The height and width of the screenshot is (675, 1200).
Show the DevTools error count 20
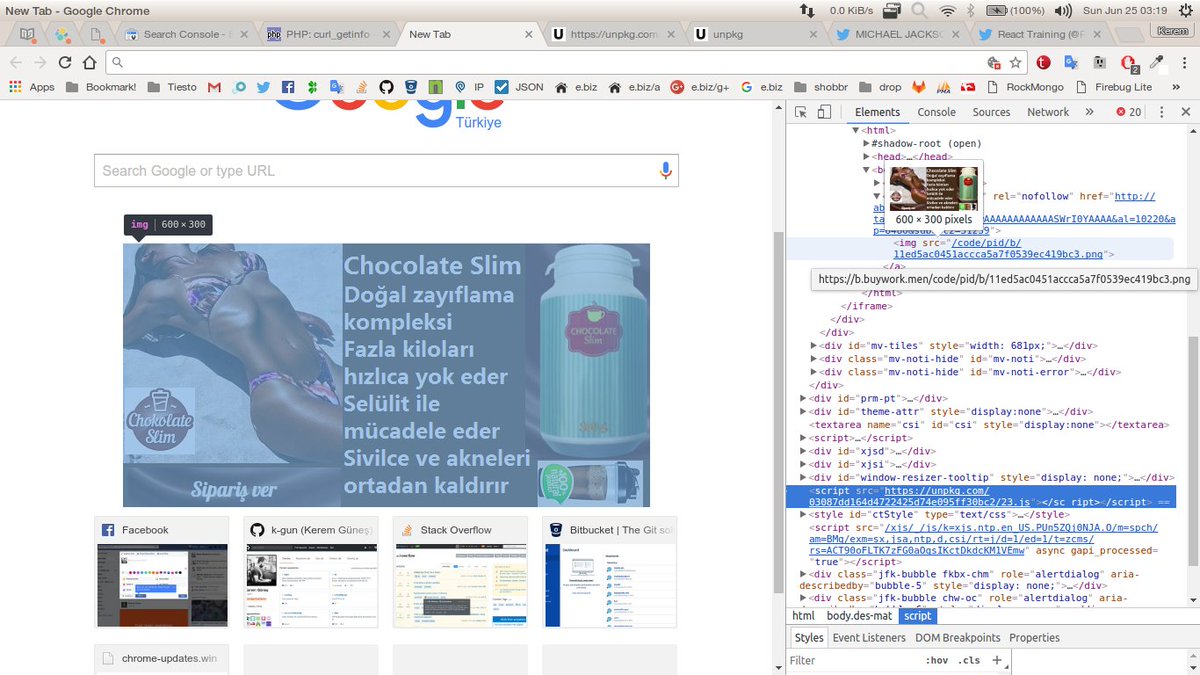[x=1129, y=112]
